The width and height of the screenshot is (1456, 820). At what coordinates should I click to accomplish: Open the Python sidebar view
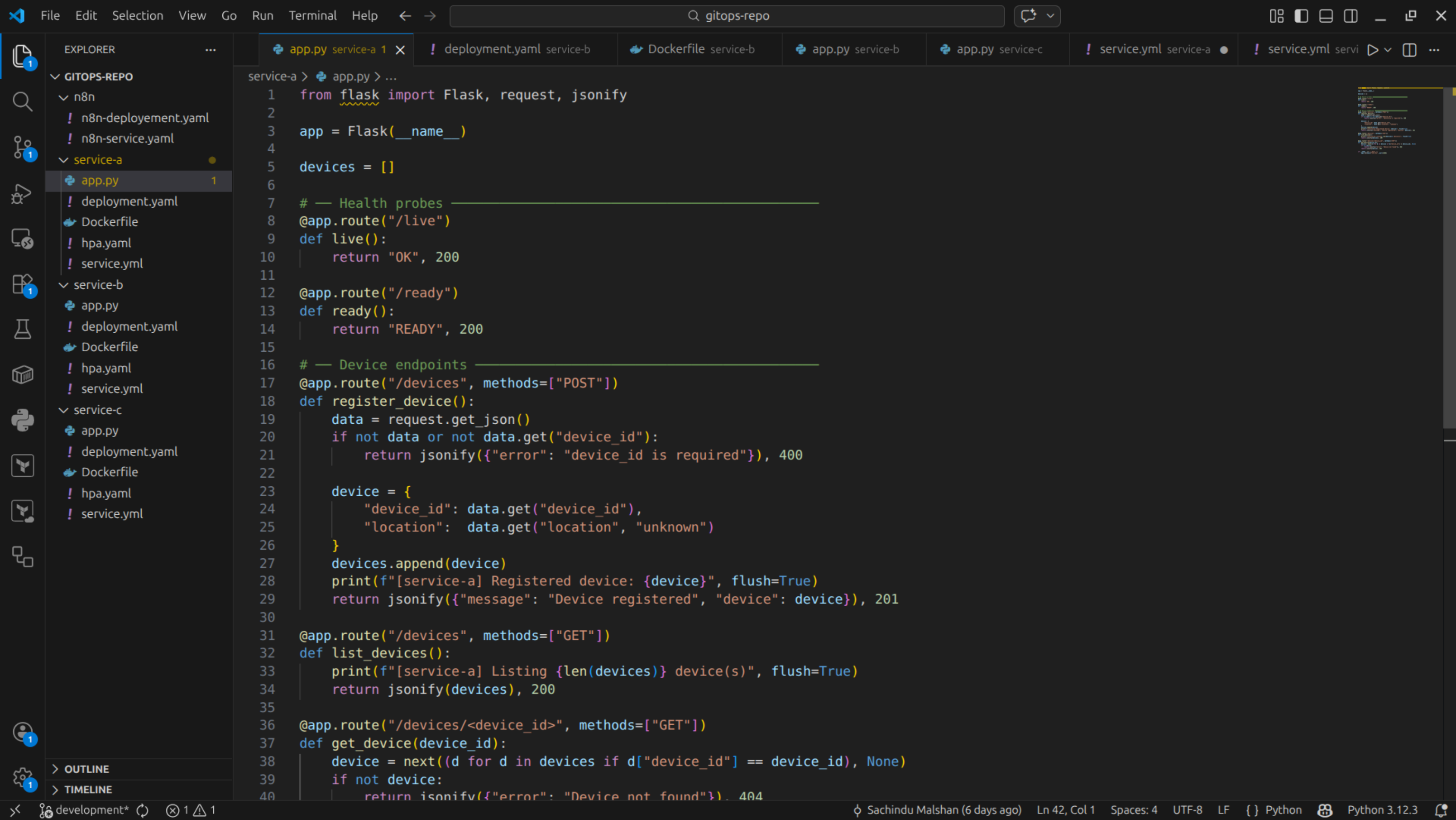tap(22, 420)
